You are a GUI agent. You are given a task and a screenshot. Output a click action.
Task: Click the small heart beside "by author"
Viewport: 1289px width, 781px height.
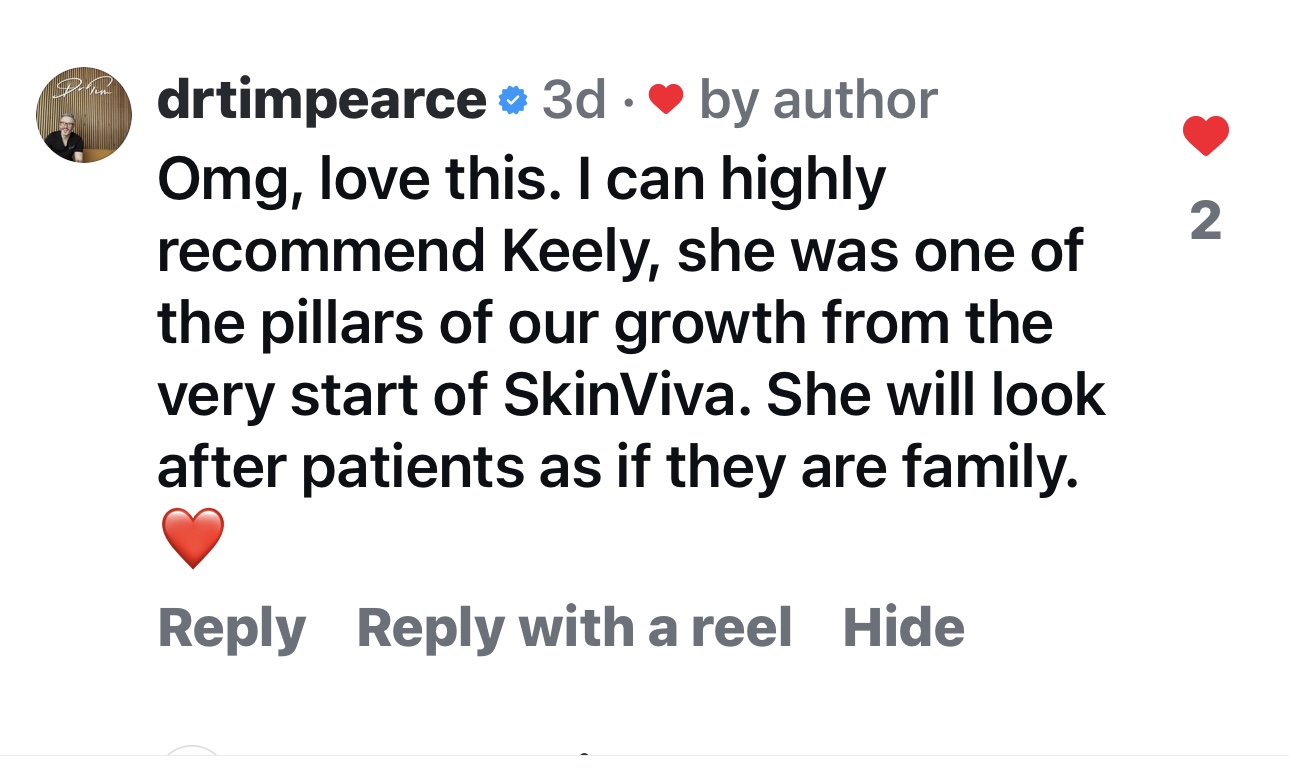pyautogui.click(x=666, y=99)
